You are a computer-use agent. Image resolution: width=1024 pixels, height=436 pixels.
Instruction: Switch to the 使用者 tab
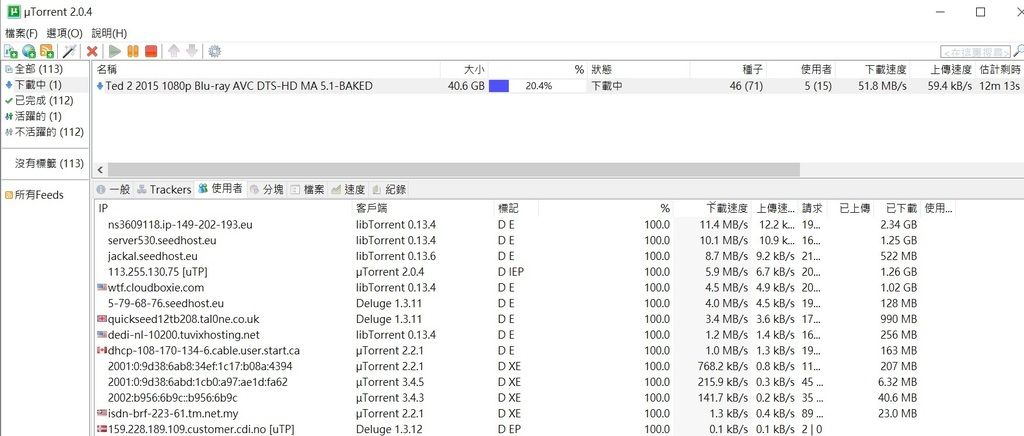(x=221, y=189)
